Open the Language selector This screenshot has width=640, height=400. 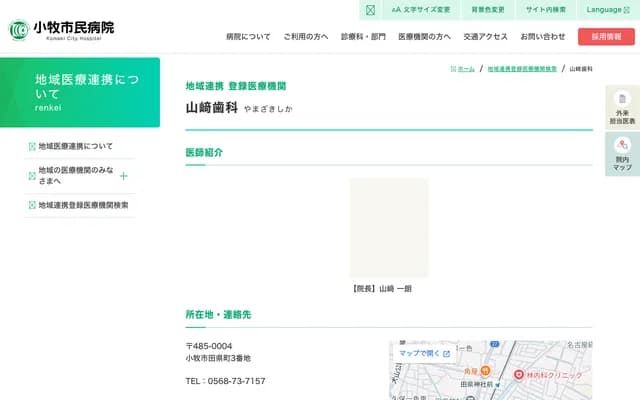(608, 10)
